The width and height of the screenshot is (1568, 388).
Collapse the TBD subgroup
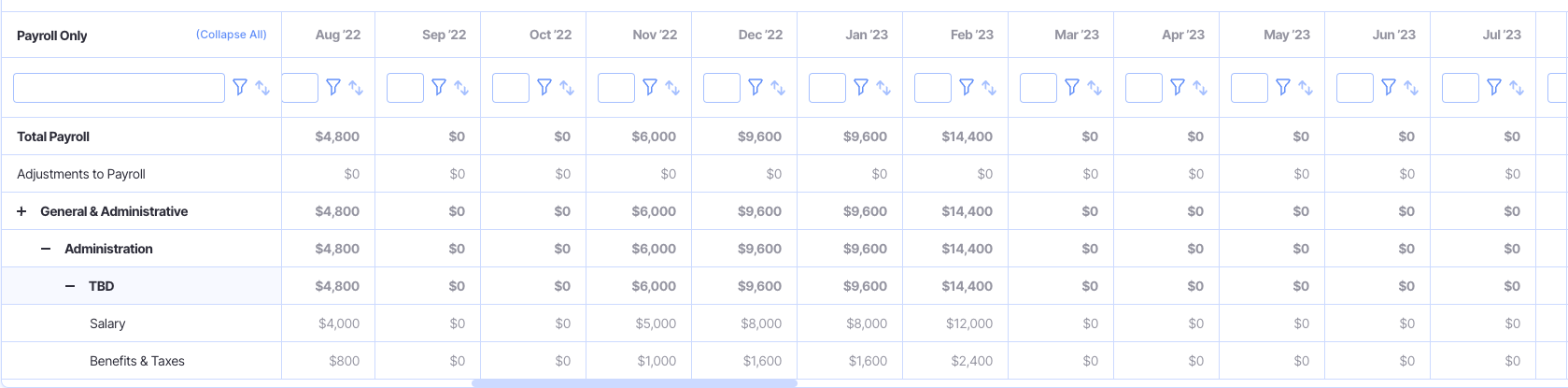(70, 286)
